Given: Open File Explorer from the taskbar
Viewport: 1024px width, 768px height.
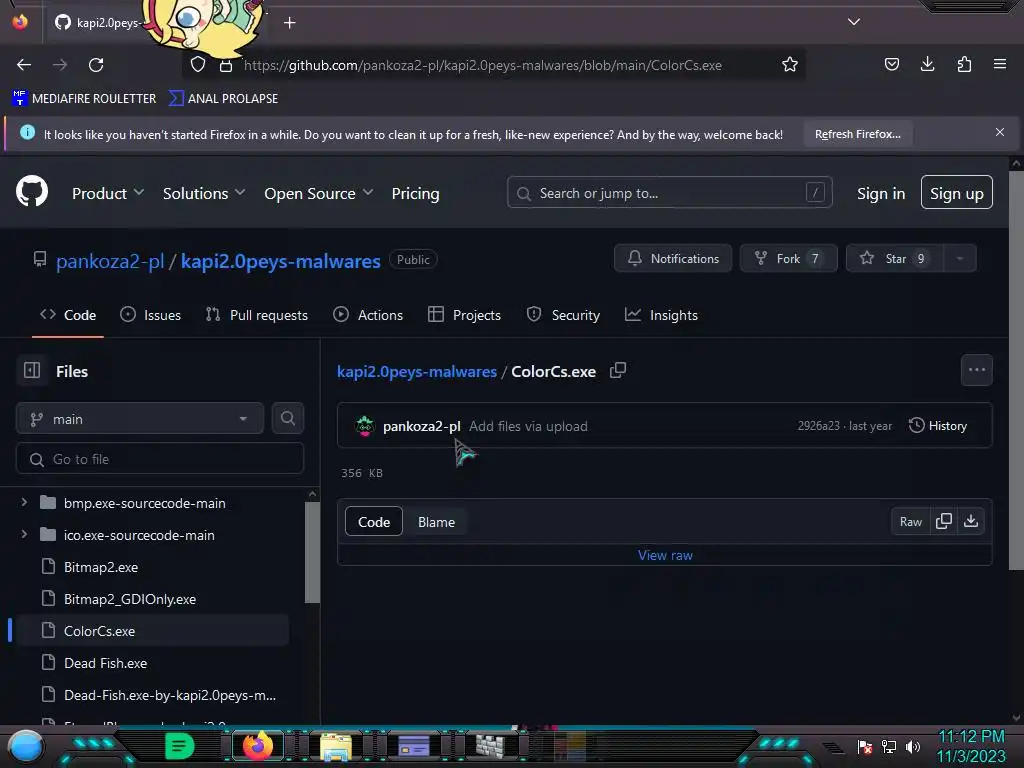Looking at the screenshot, I should pos(336,746).
